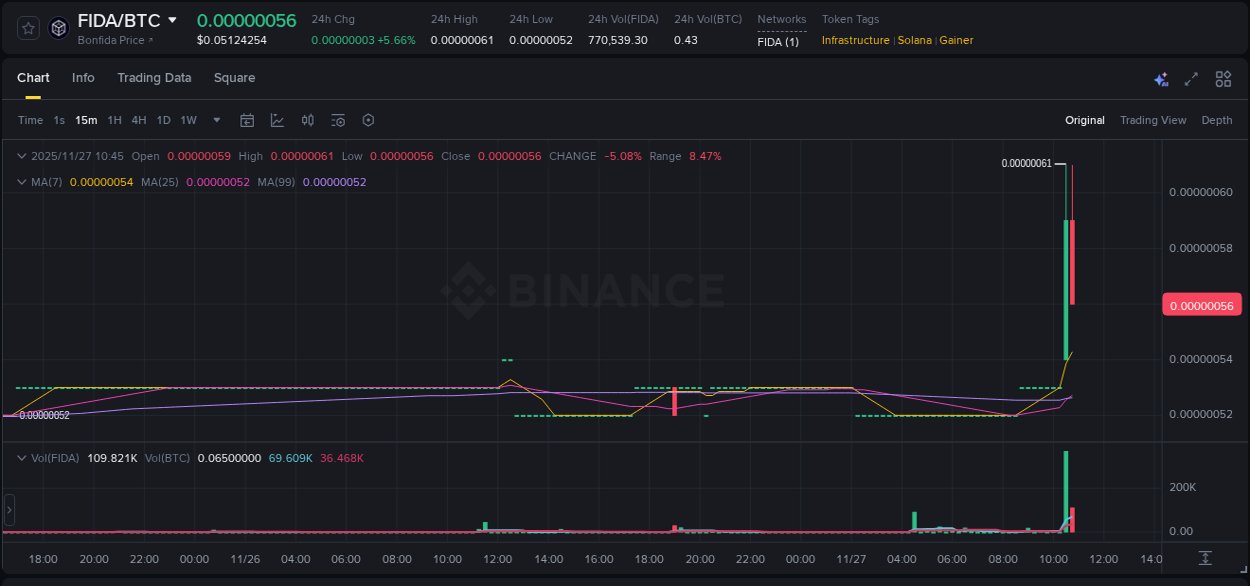Expand chart to fullscreen with arrows icon

(x=1191, y=78)
